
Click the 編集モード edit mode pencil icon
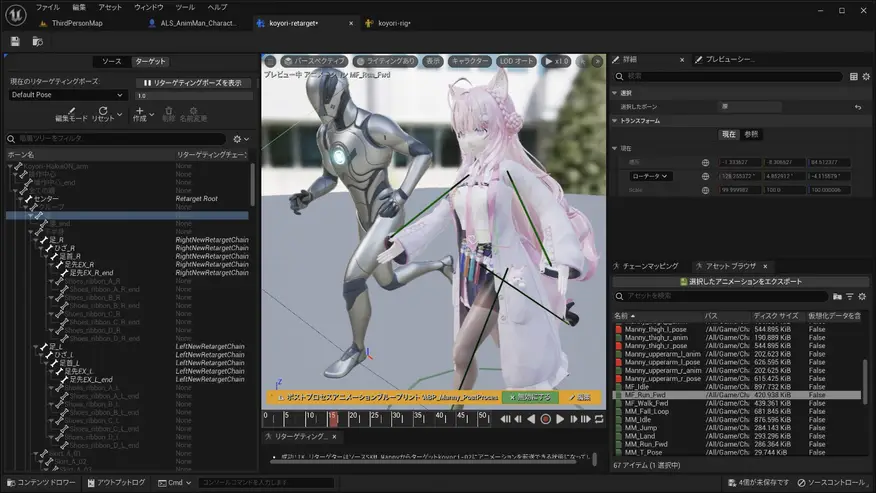(x=72, y=111)
